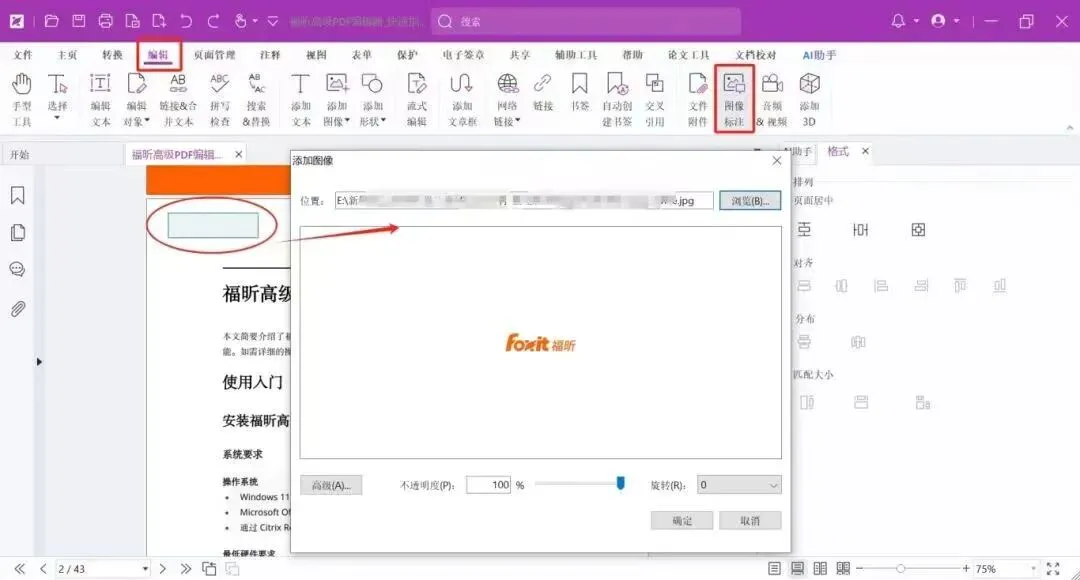Activate Edit Text (编辑文本) tool
The width and height of the screenshot is (1080, 580).
[101, 100]
